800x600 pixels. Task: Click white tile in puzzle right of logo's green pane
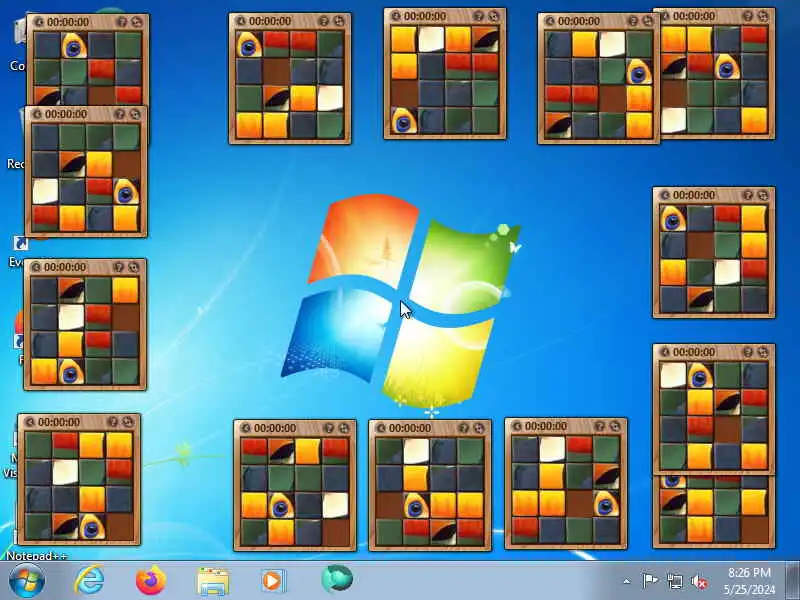(727, 272)
